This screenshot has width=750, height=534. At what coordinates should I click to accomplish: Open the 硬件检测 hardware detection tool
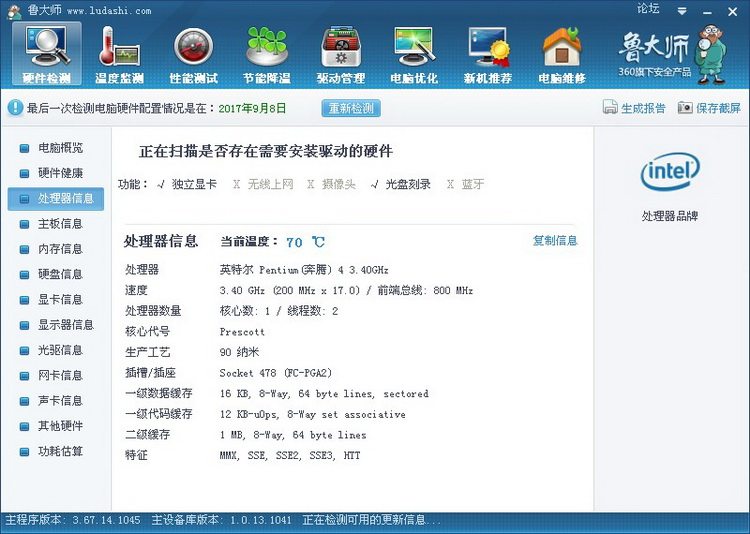(x=46, y=54)
